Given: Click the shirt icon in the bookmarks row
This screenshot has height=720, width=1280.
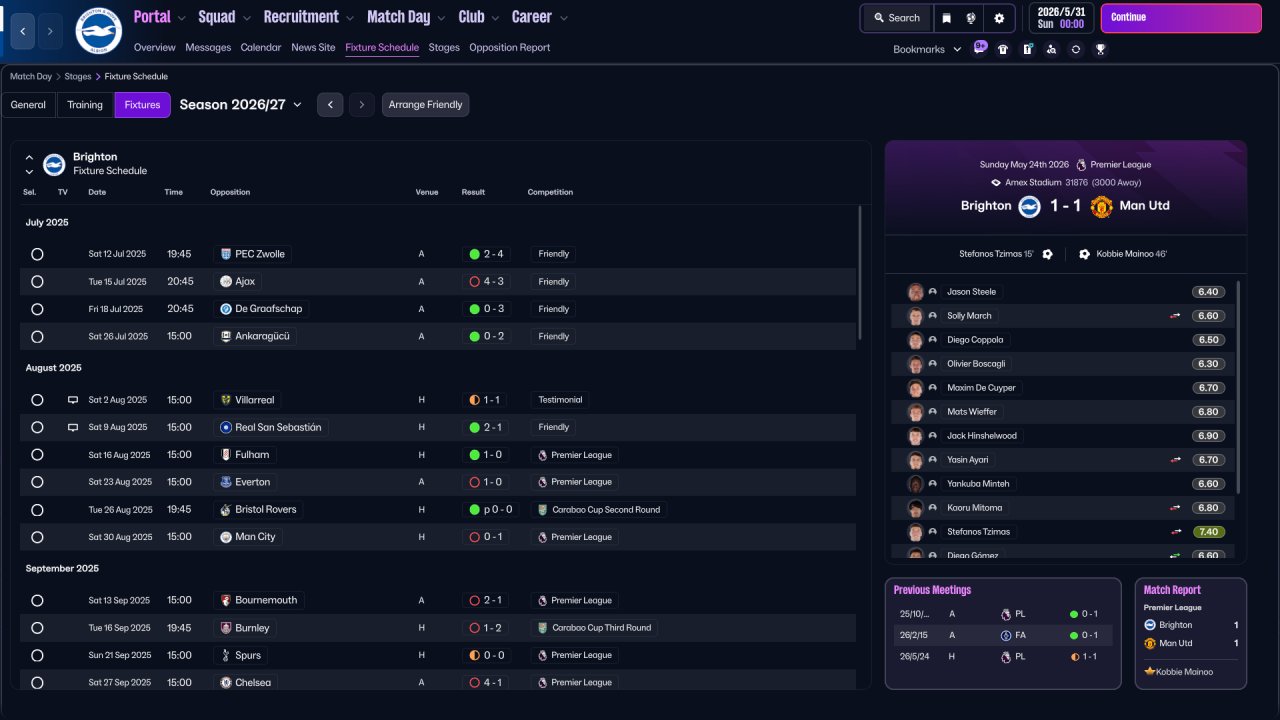Looking at the screenshot, I should [x=1003, y=49].
